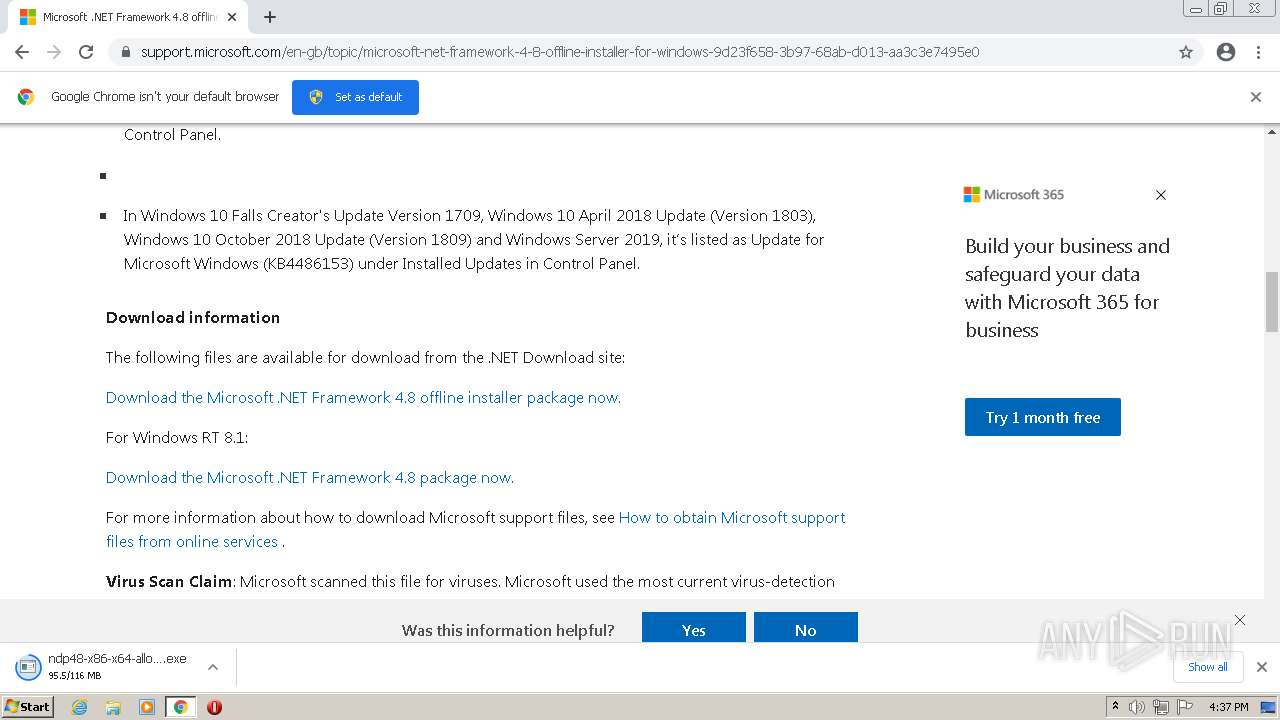
Task: Open Windows Media Player from taskbar
Action: 147,707
